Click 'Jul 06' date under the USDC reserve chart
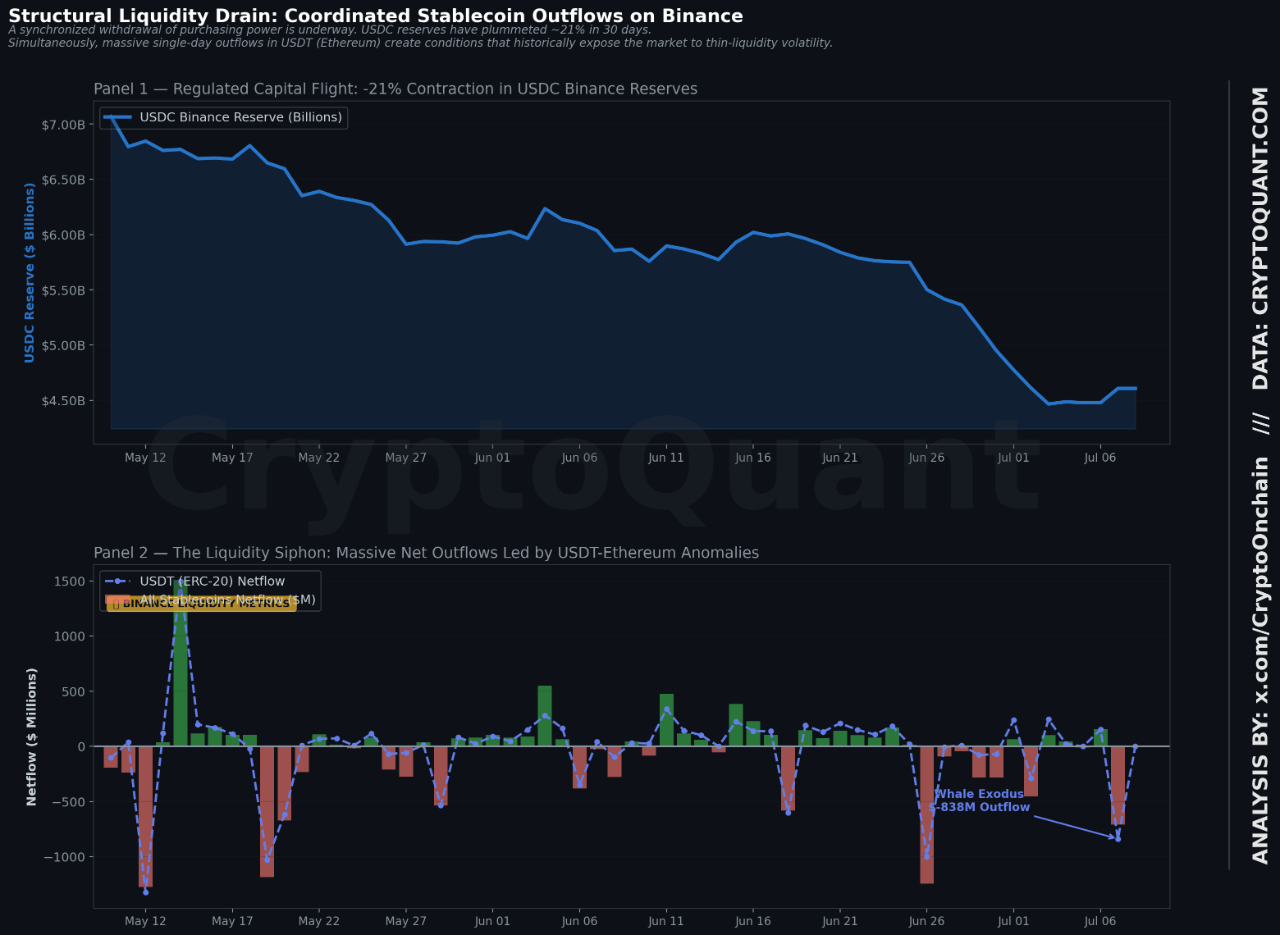This screenshot has height=935, width=1280. tap(1100, 458)
